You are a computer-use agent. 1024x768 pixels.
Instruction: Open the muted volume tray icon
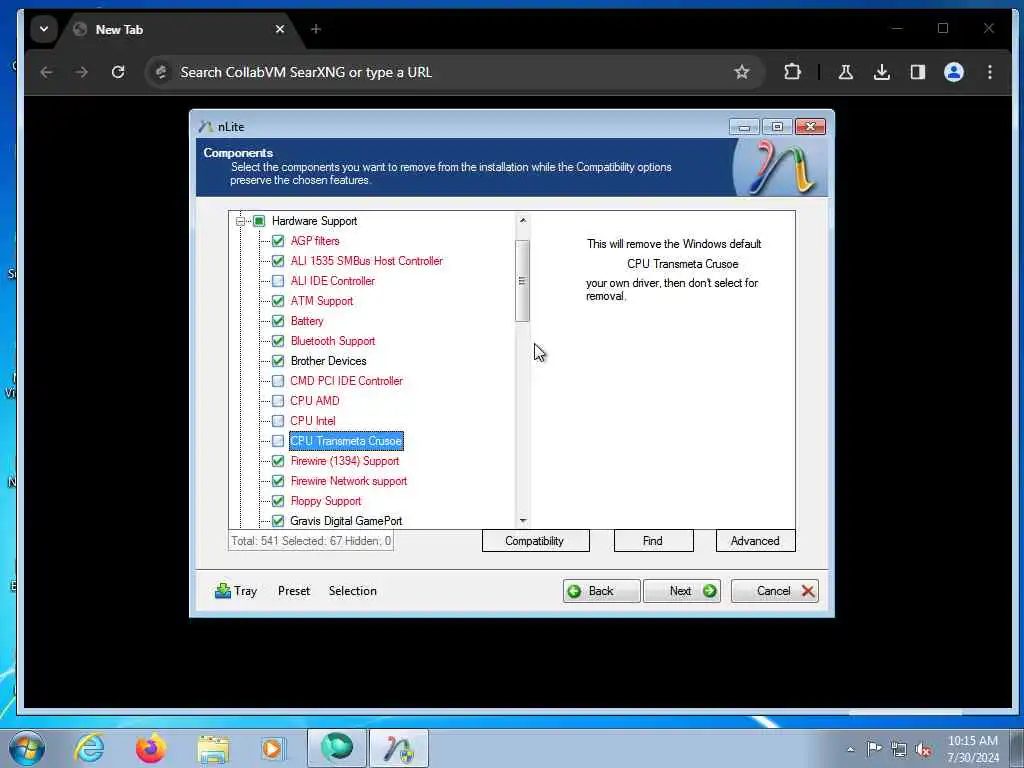tap(923, 750)
